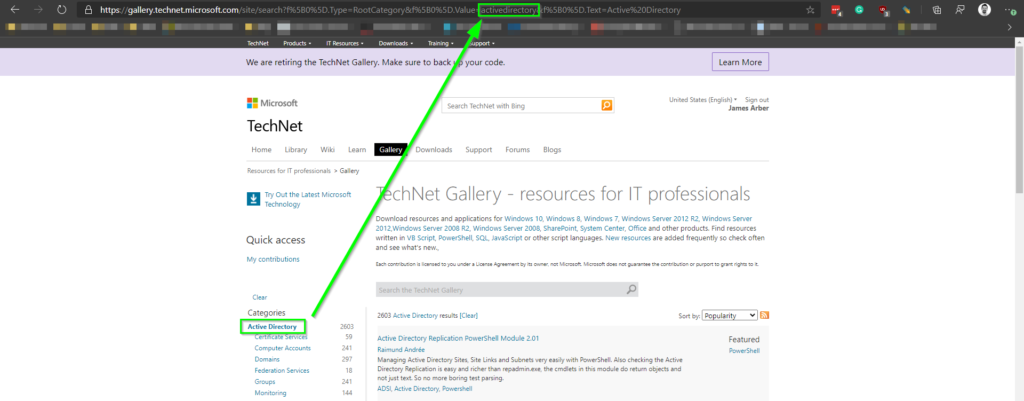Show more bookmarks with the chevron

[x=1009, y=27]
